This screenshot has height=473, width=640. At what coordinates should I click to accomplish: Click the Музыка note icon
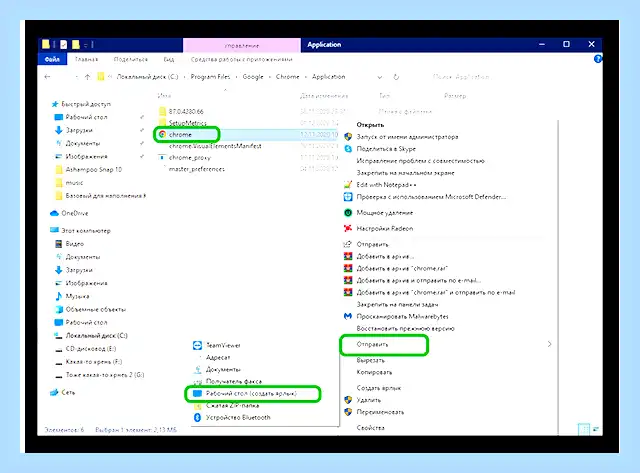click(59, 296)
